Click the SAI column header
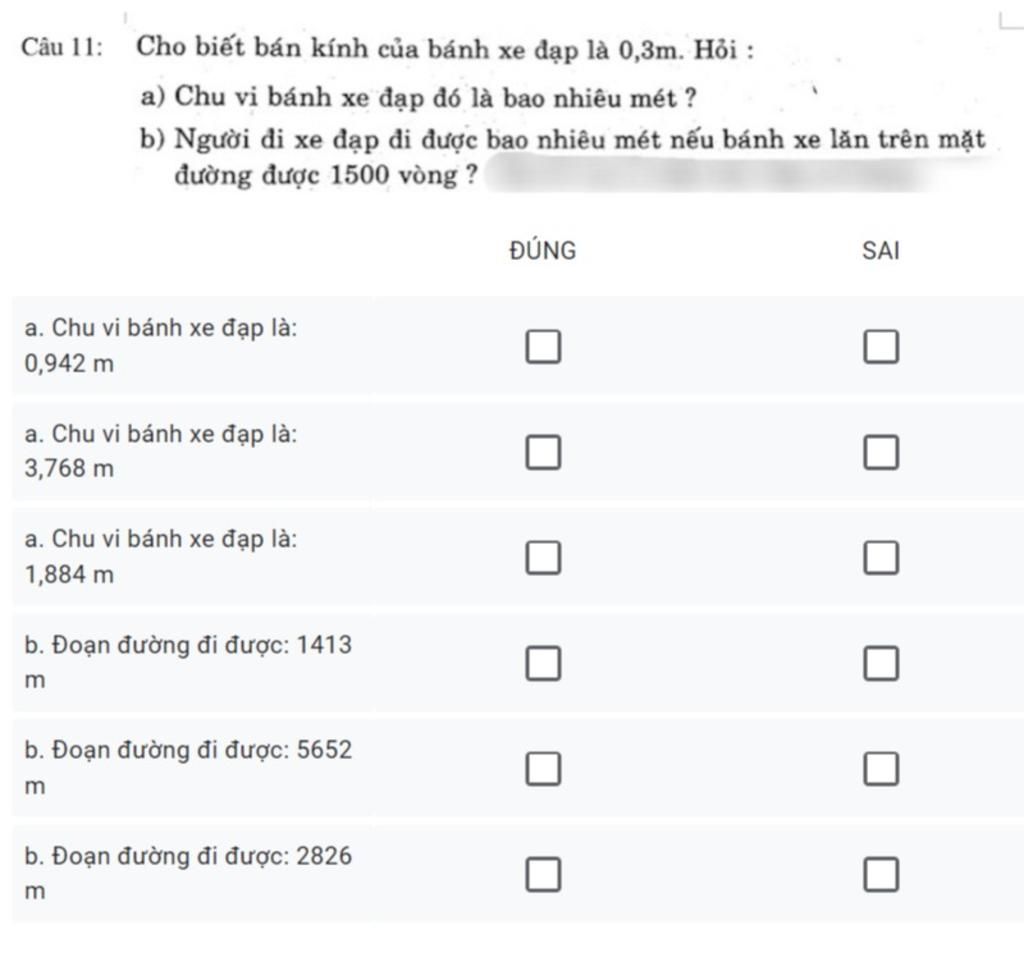1024x980 pixels. 880,251
